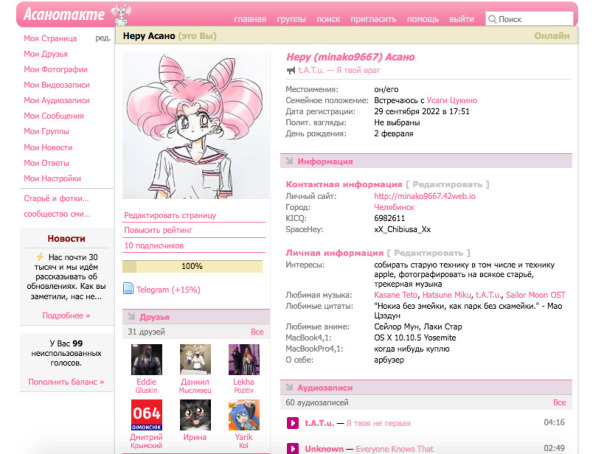
Task: Click the Асанотакте site logo text
Action: click(x=64, y=14)
